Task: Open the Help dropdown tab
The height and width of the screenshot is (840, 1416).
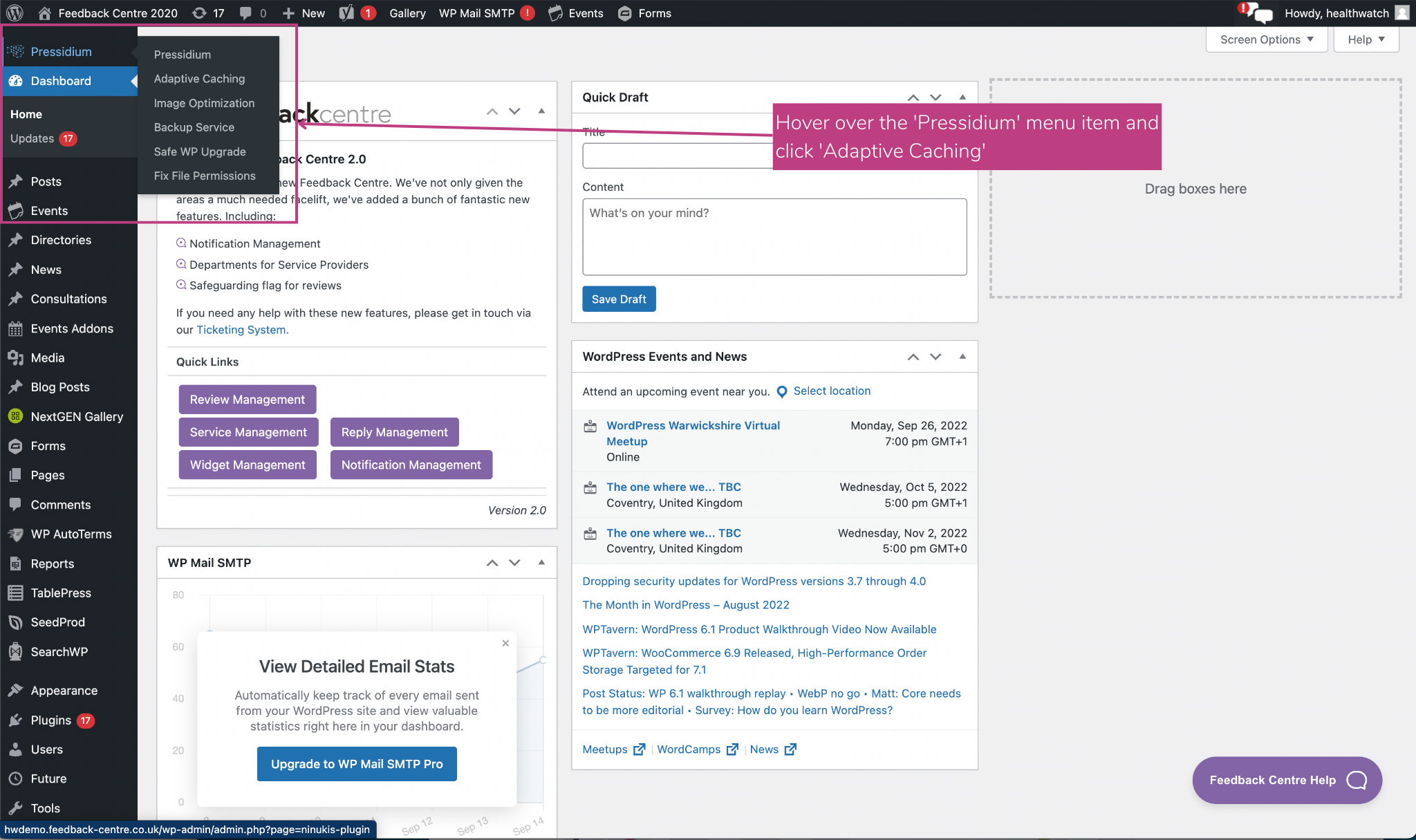Action: (1366, 39)
